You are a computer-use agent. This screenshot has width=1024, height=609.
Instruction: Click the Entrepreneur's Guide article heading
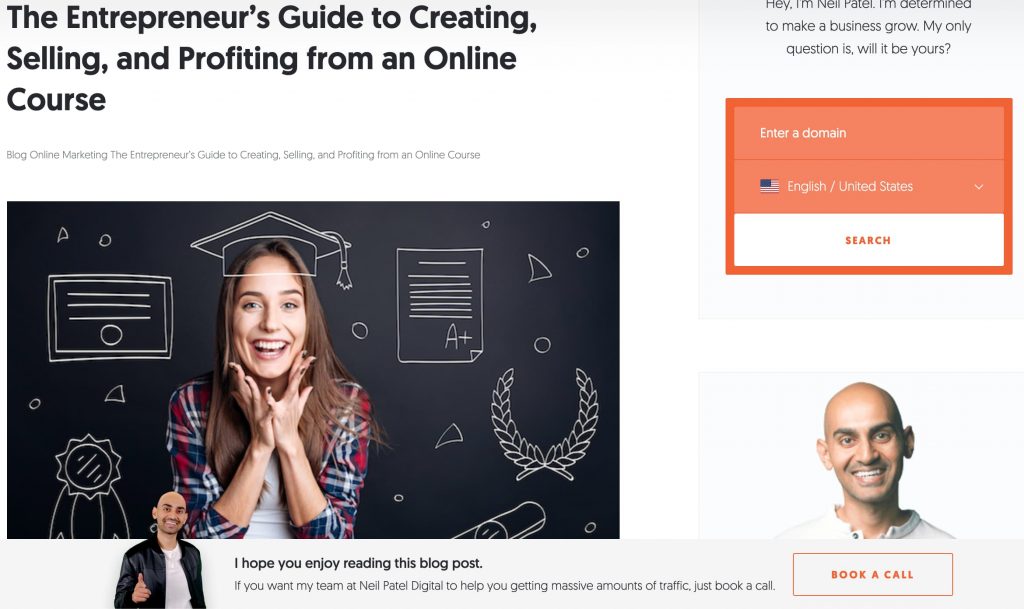pyautogui.click(x=272, y=59)
